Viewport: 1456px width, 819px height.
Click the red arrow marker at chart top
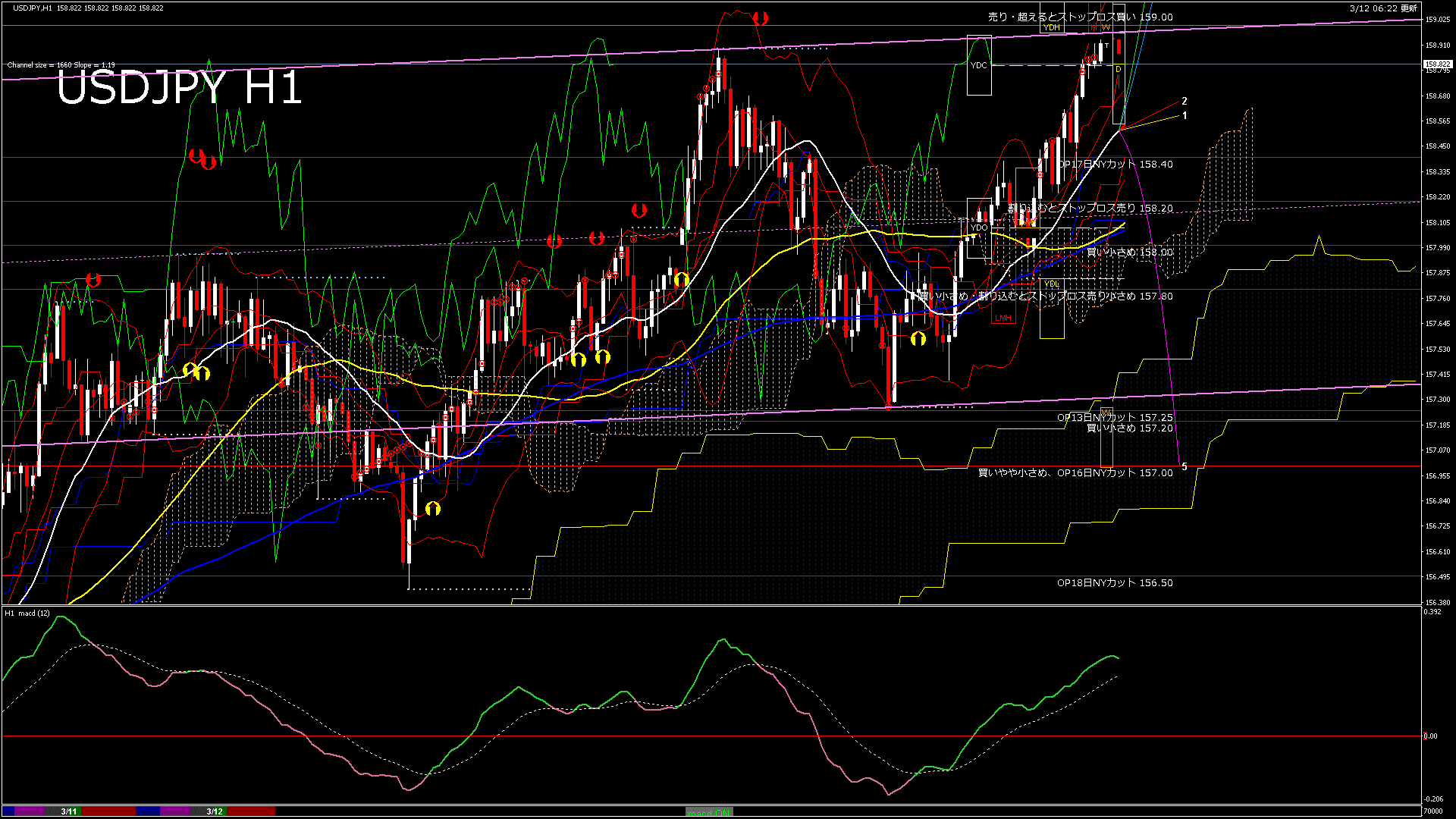(x=761, y=18)
